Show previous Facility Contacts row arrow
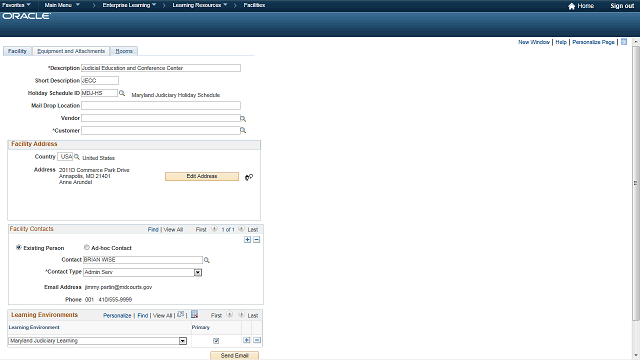 (214, 229)
